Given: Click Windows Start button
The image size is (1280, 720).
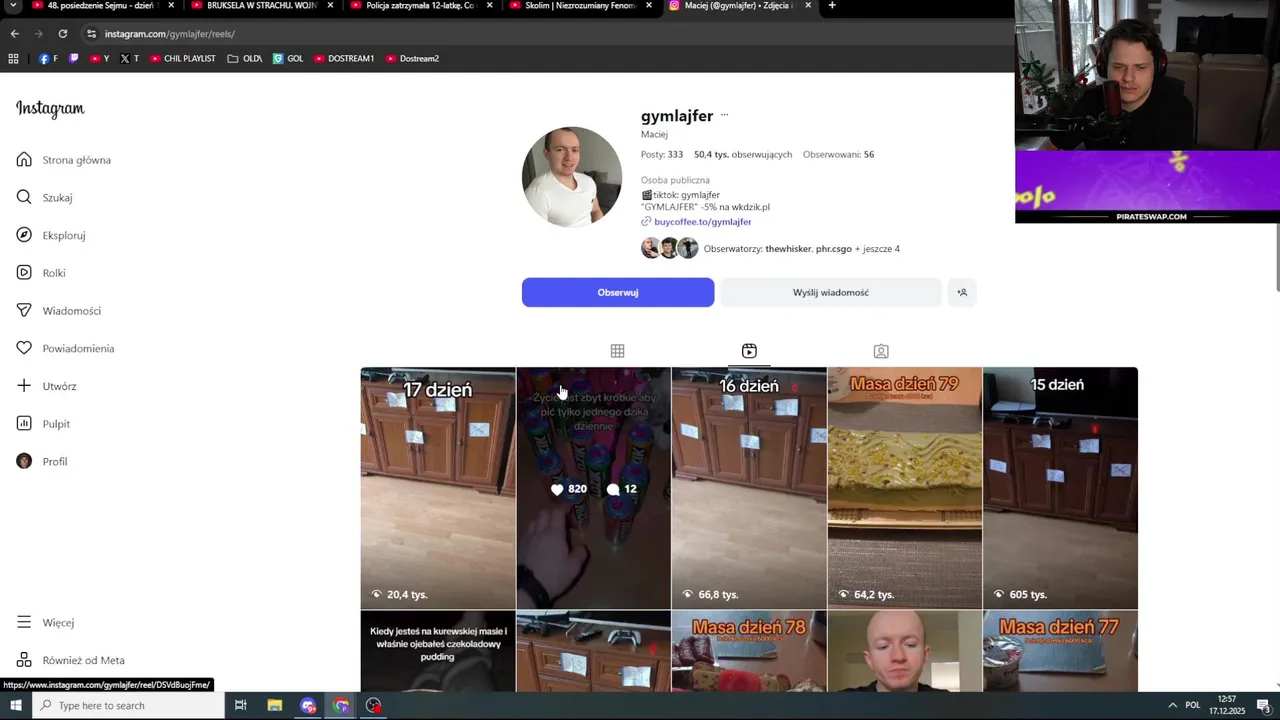Looking at the screenshot, I should [16, 706].
